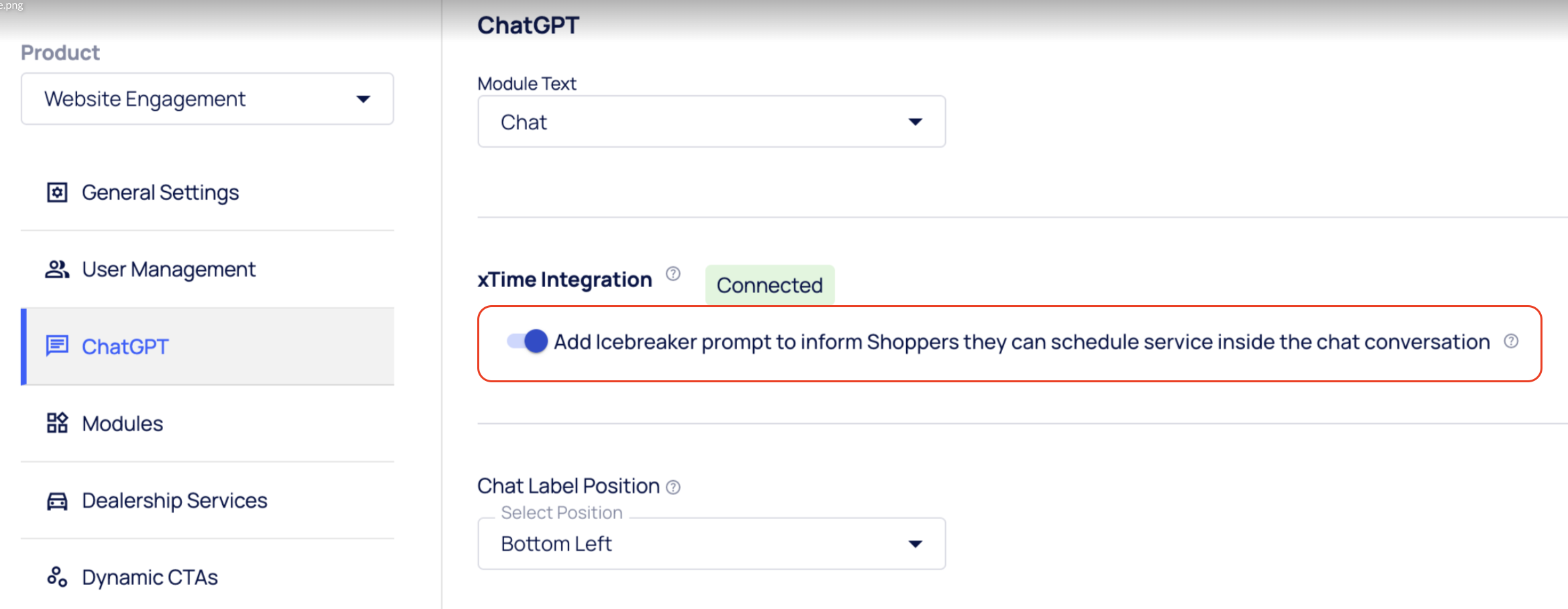Click help icon beside Chat Label Position
This screenshot has height=609, width=1568.
tap(673, 488)
